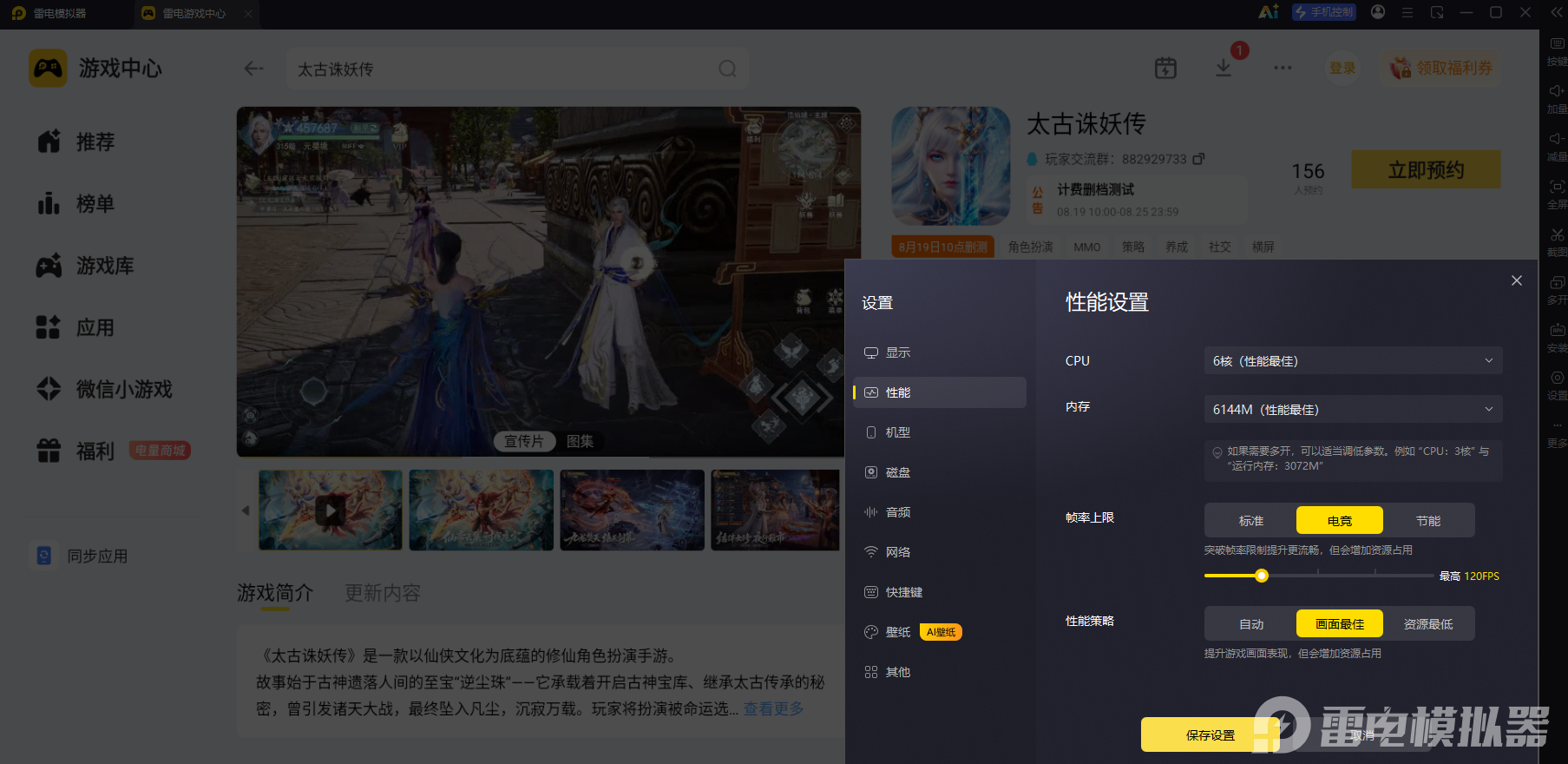Open the 更多 sidebar overflow icon

click(x=1557, y=433)
